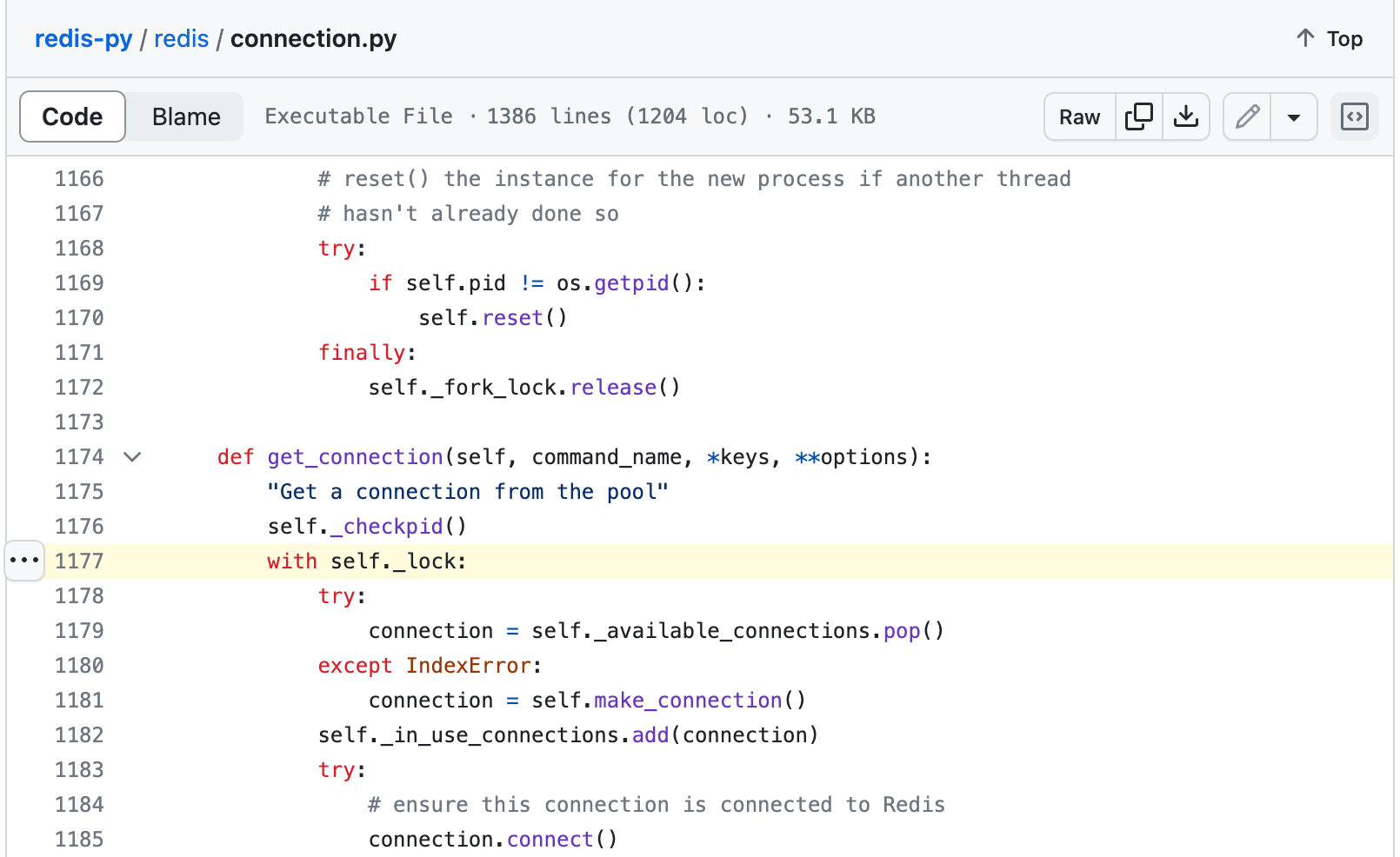Click the get_connection function name
This screenshot has width=1400, height=857.
pos(355,457)
